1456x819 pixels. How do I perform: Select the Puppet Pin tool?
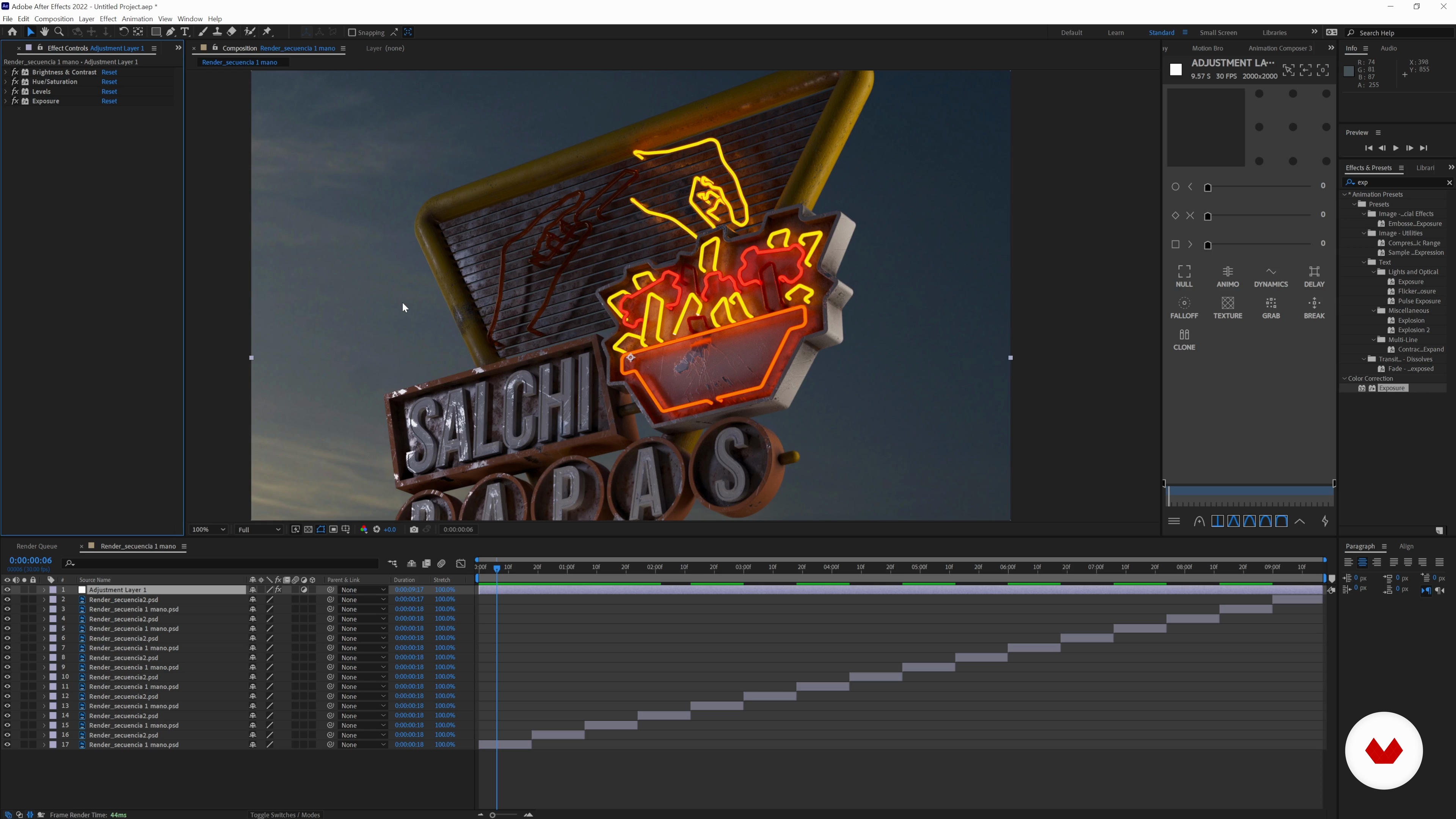[x=268, y=32]
